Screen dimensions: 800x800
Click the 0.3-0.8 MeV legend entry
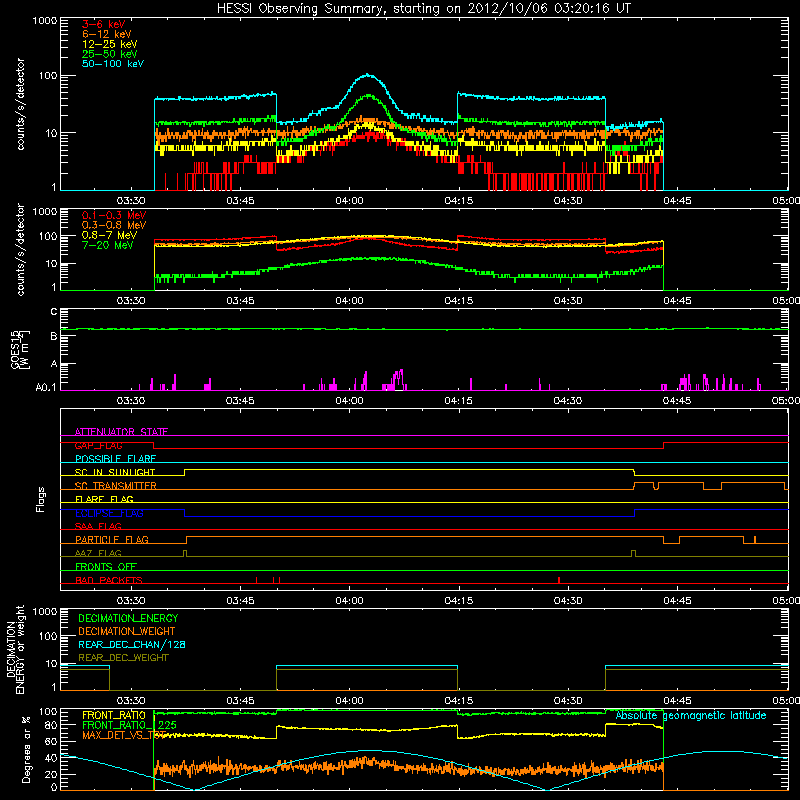(x=114, y=225)
